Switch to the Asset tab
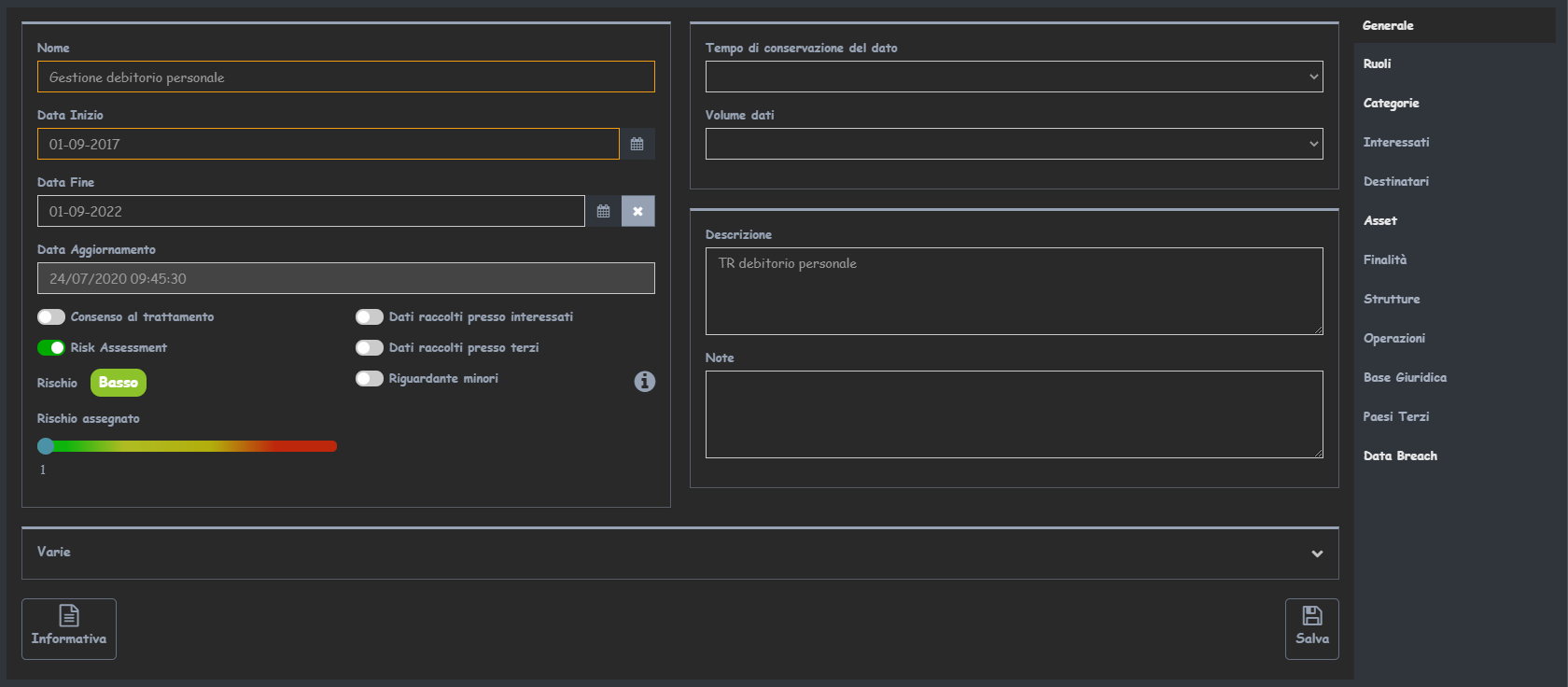Screen dimensions: 1568x687 coord(1380,220)
